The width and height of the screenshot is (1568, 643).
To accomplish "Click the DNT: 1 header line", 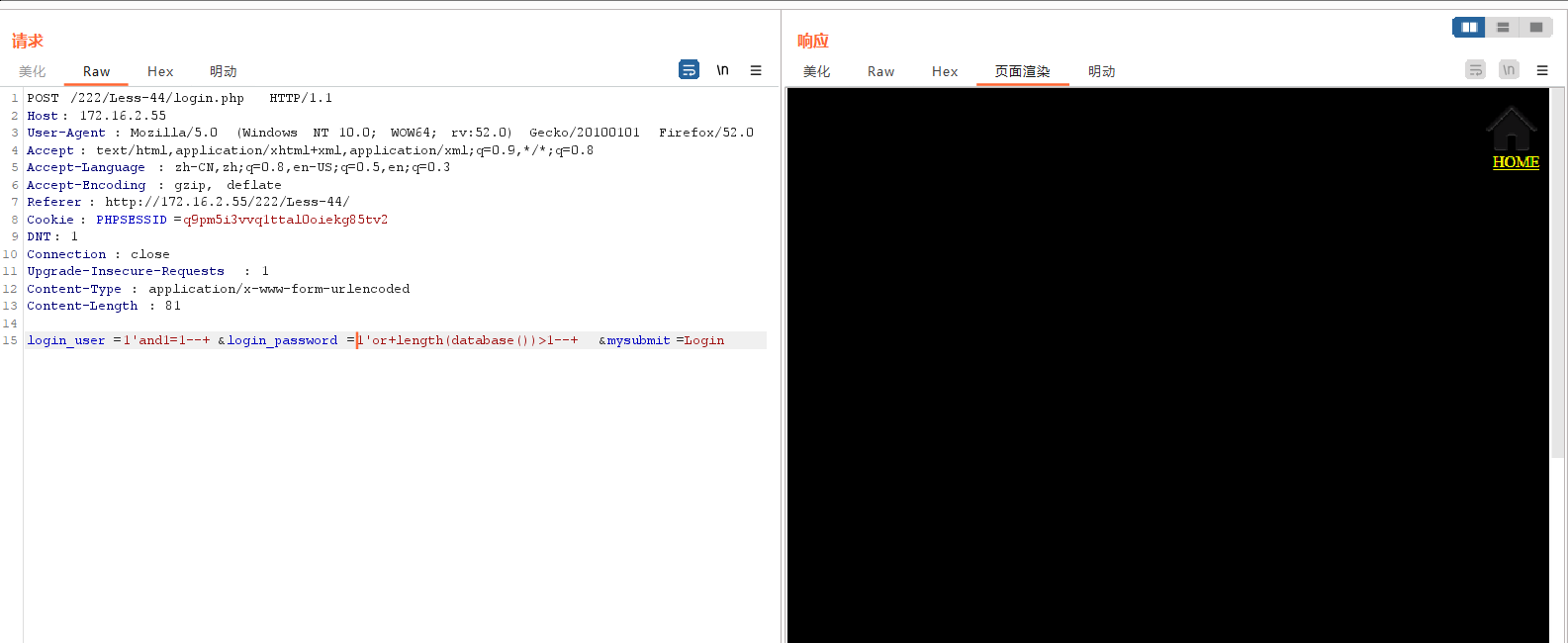I will tap(52, 236).
